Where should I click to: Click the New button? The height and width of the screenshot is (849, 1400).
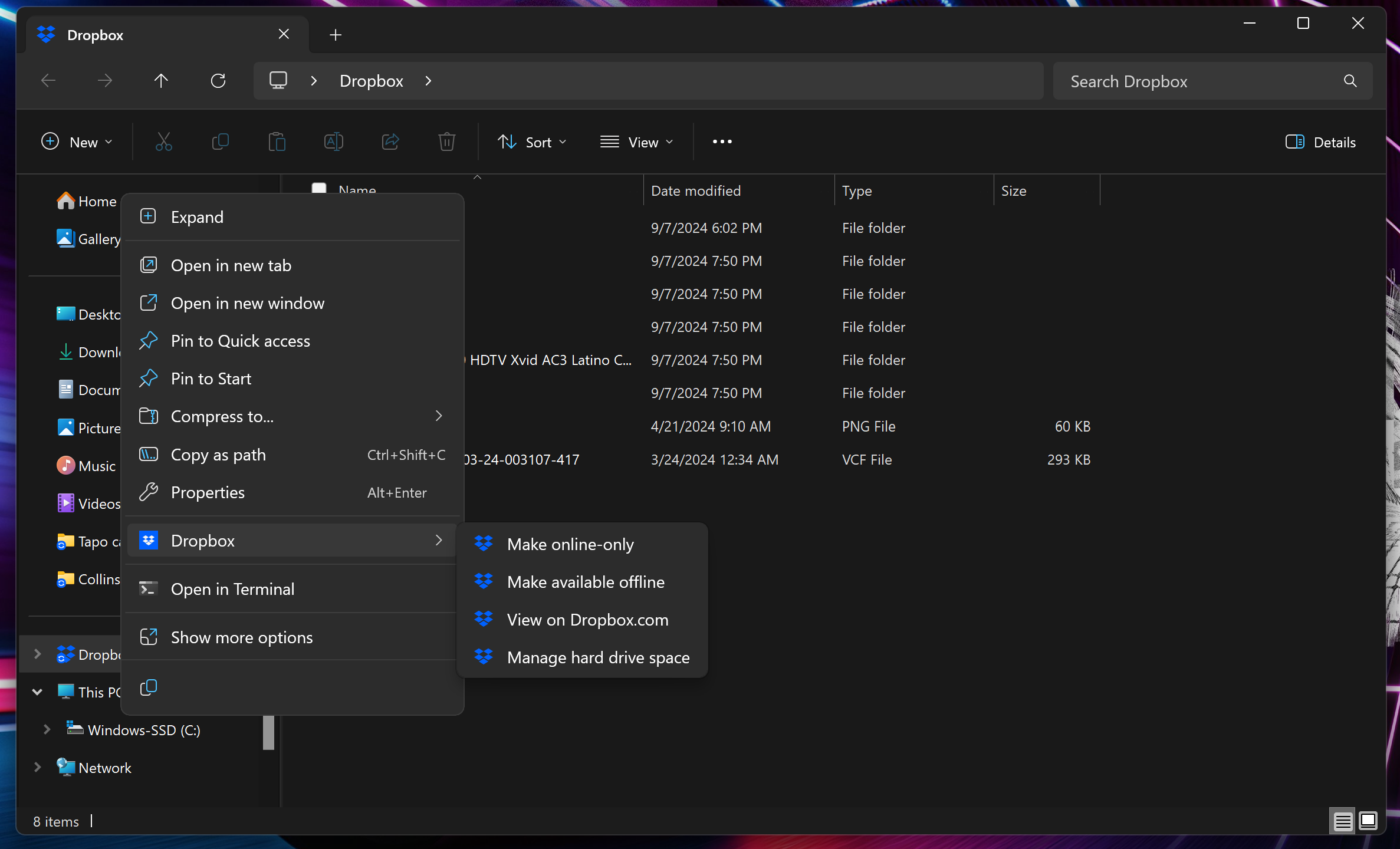click(x=77, y=141)
